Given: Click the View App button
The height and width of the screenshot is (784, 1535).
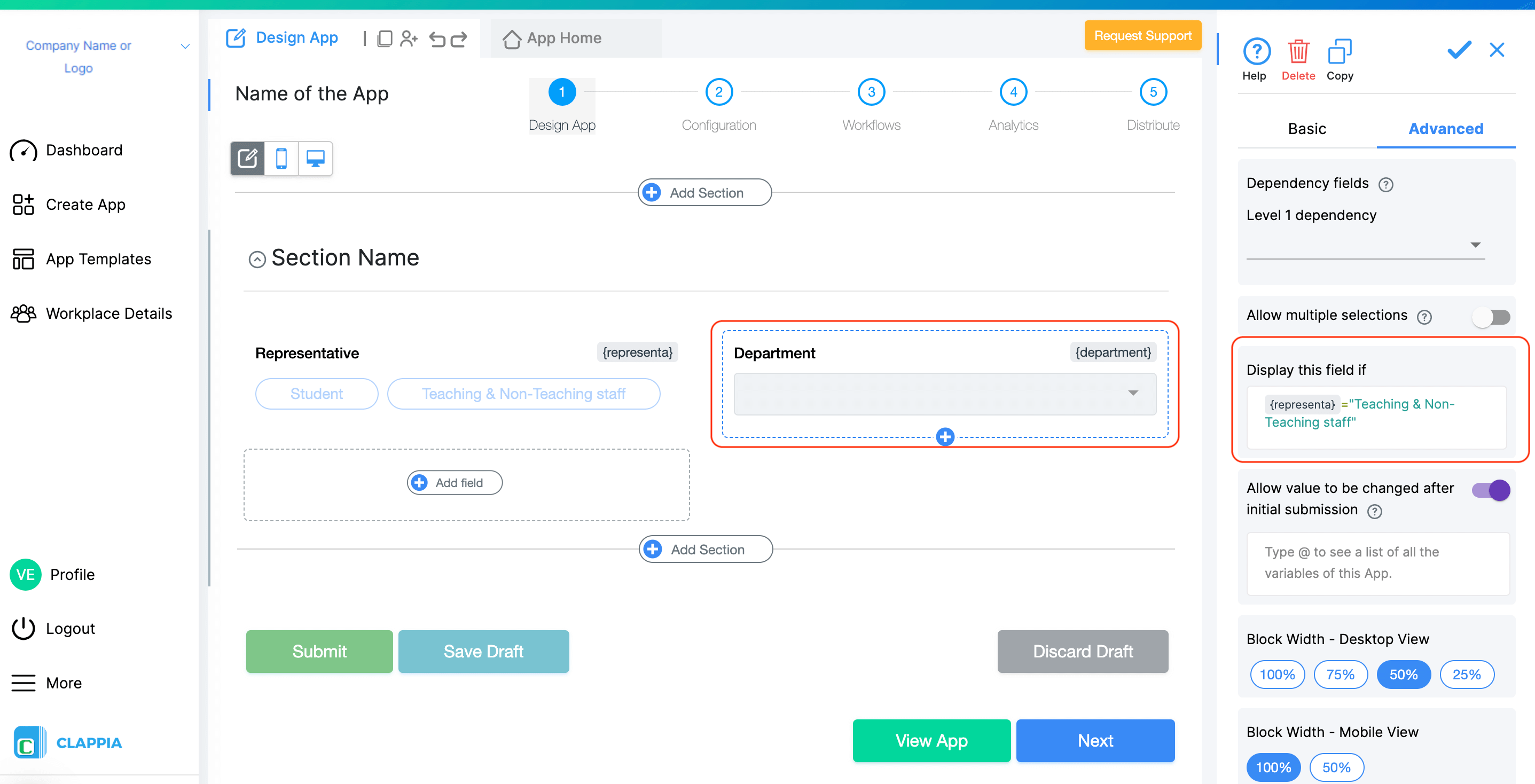Looking at the screenshot, I should (x=931, y=740).
